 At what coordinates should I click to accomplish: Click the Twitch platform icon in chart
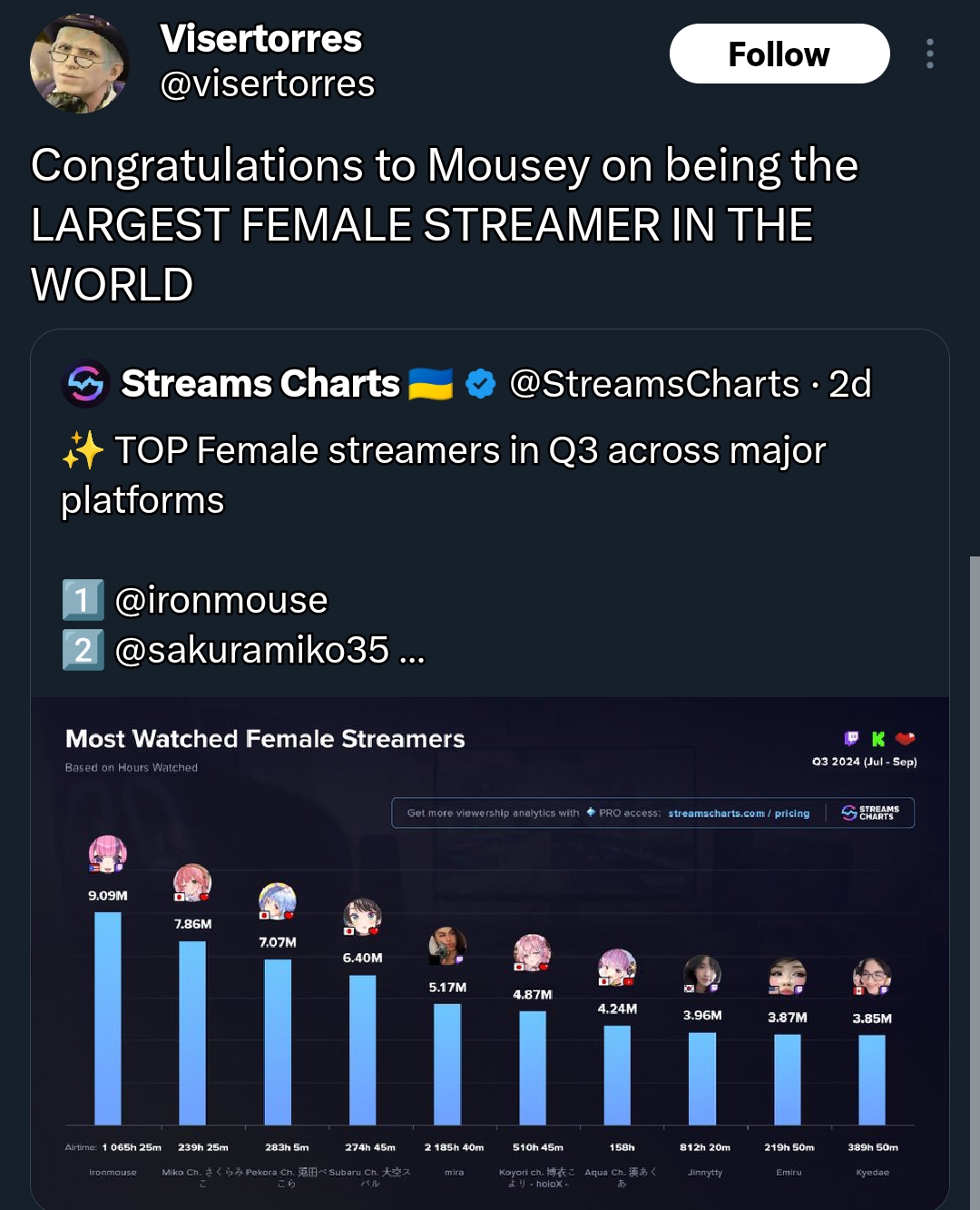(851, 738)
